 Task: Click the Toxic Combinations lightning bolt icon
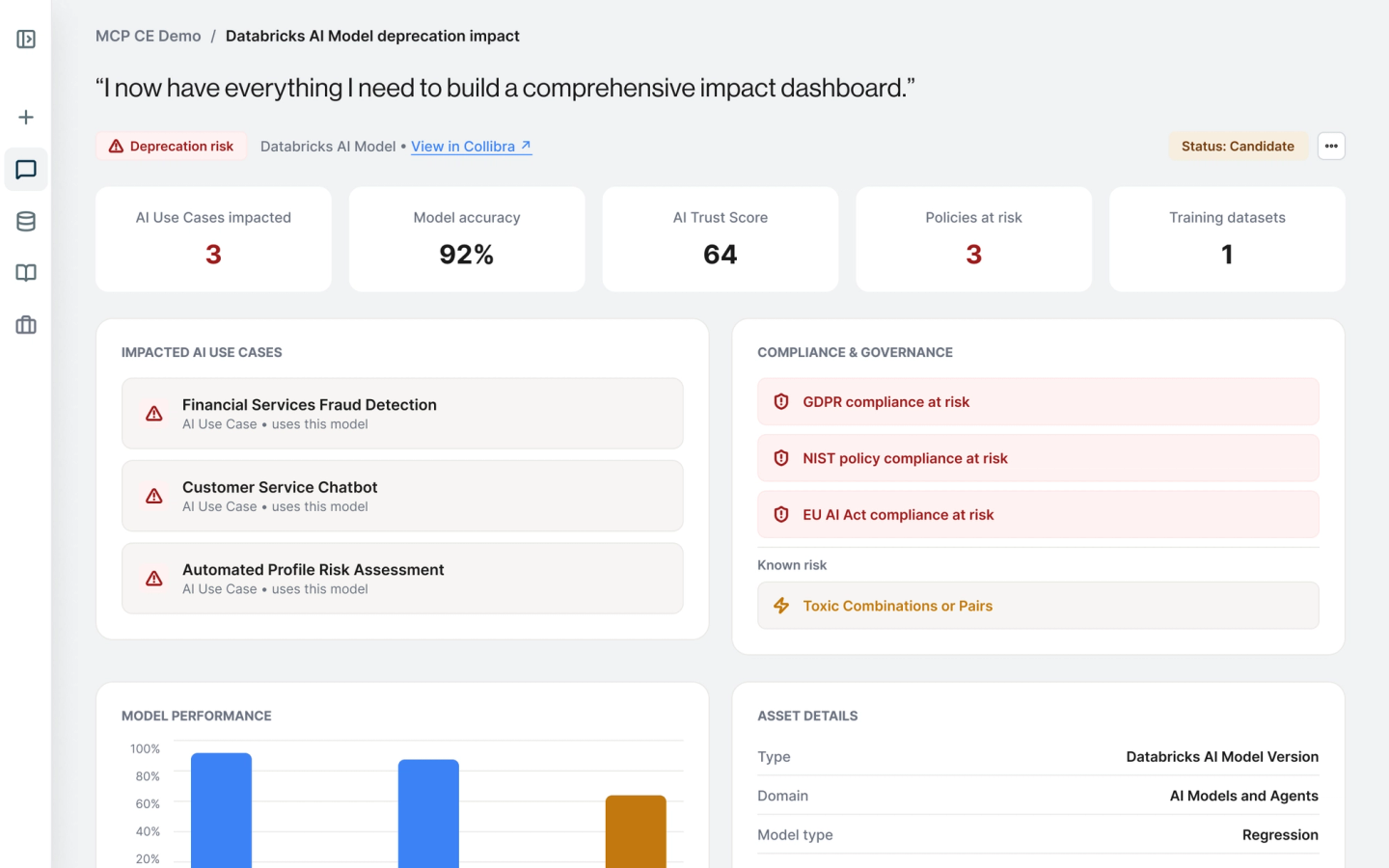[781, 606]
